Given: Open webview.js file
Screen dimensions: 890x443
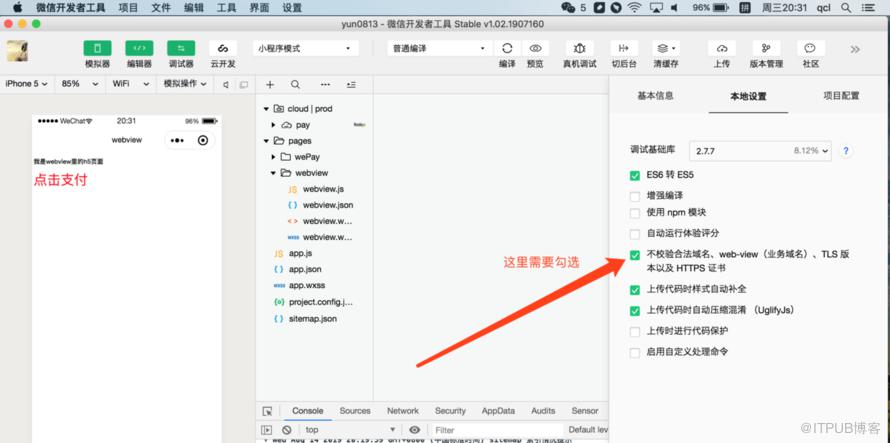Looking at the screenshot, I should point(323,189).
